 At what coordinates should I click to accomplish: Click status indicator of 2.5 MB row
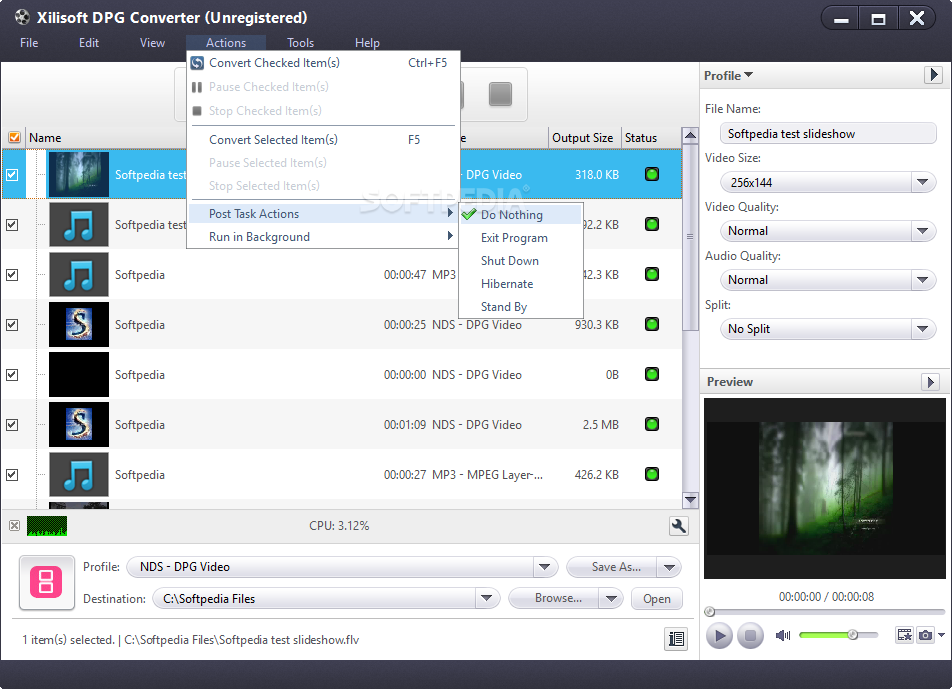tap(651, 424)
